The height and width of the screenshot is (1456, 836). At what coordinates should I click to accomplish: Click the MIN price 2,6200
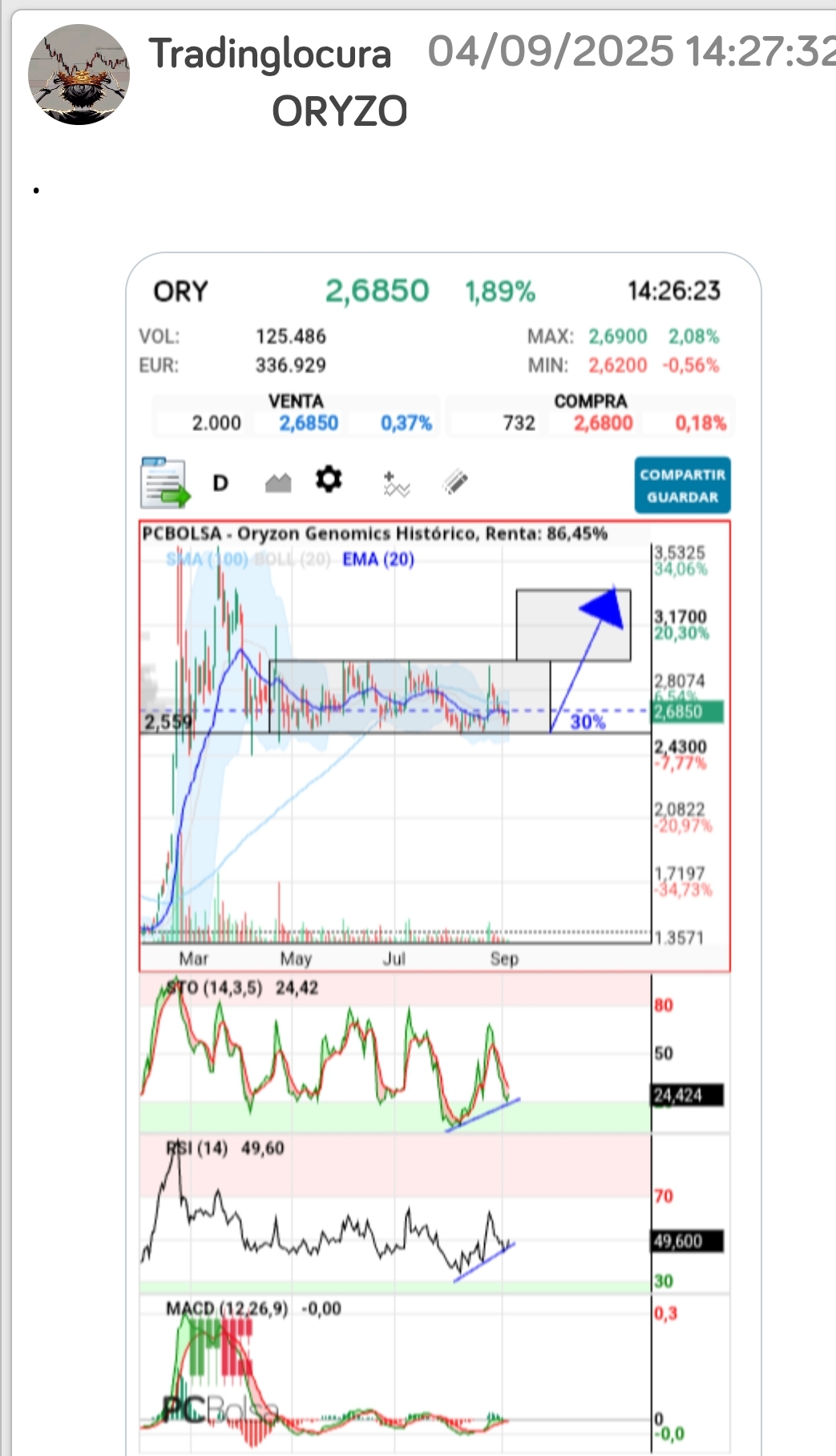tap(618, 365)
